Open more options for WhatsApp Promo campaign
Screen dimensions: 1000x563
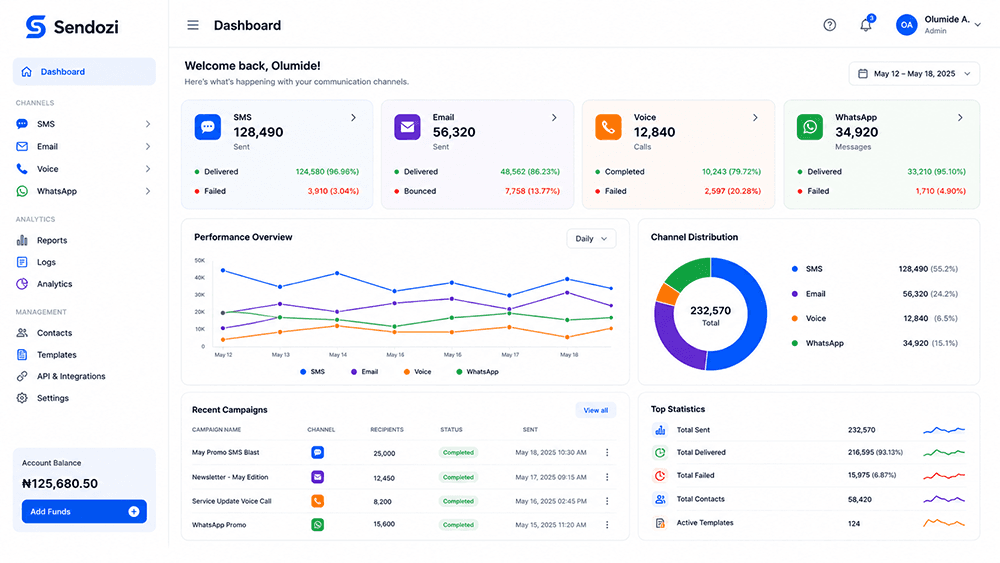coord(607,525)
